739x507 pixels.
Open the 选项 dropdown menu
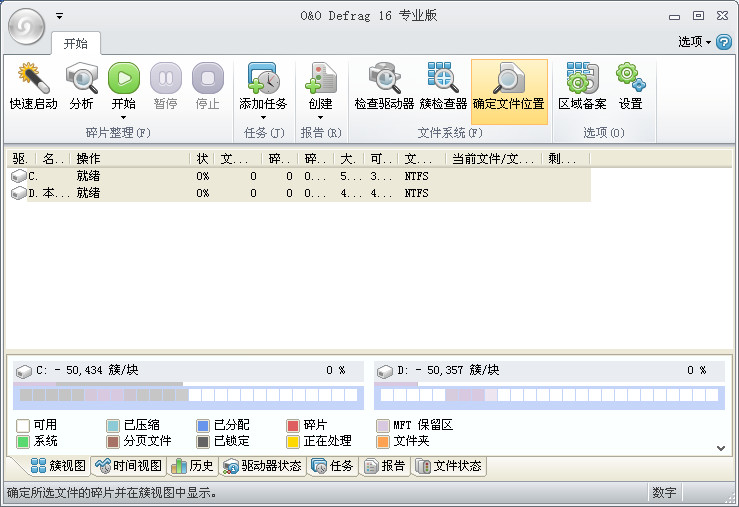(x=694, y=42)
